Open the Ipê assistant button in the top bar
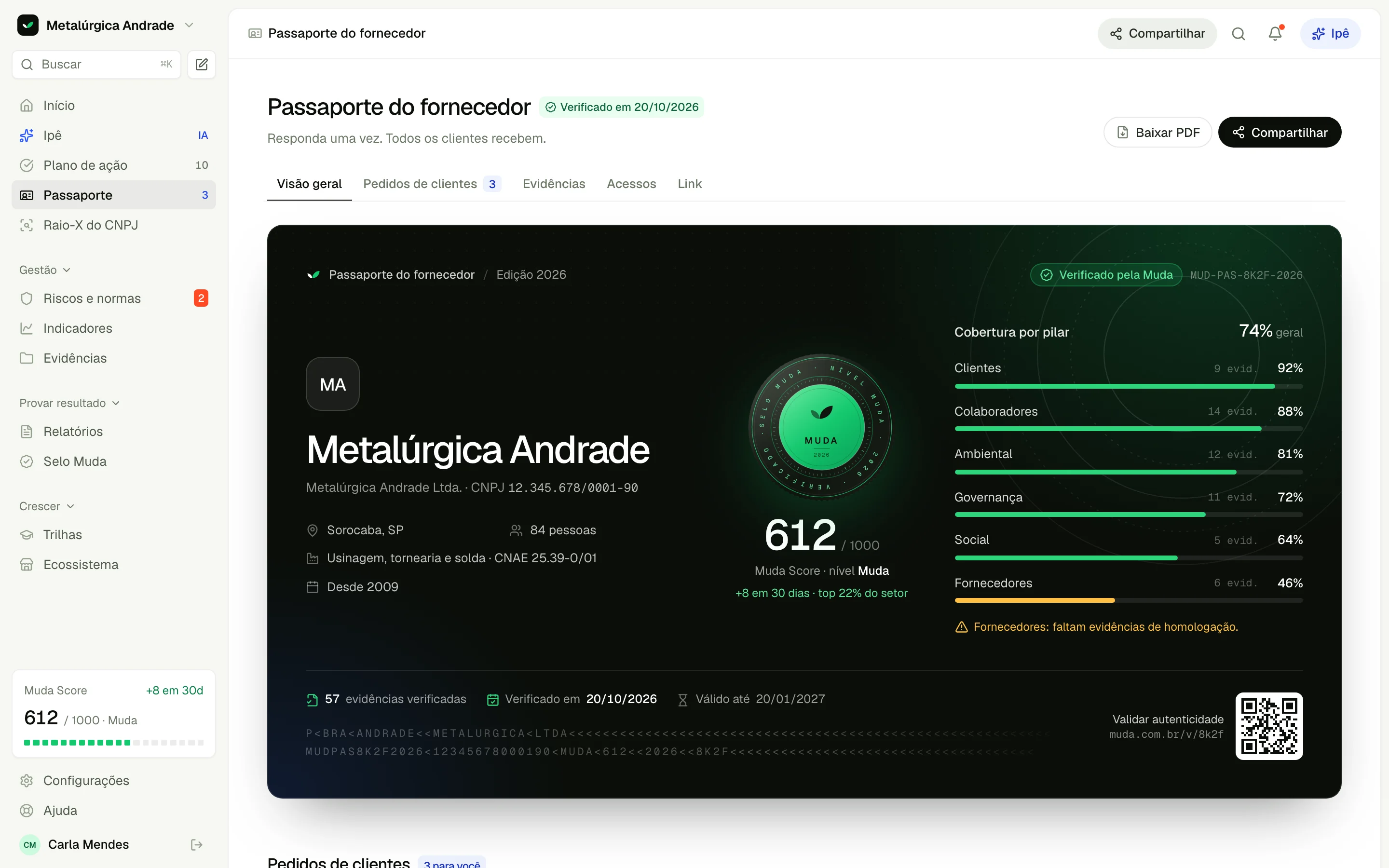The width and height of the screenshot is (1389, 868). (x=1330, y=33)
